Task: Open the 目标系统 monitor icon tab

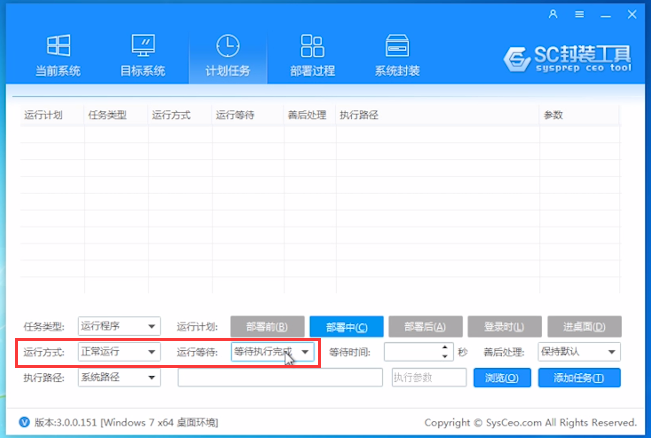Action: [x=143, y=45]
